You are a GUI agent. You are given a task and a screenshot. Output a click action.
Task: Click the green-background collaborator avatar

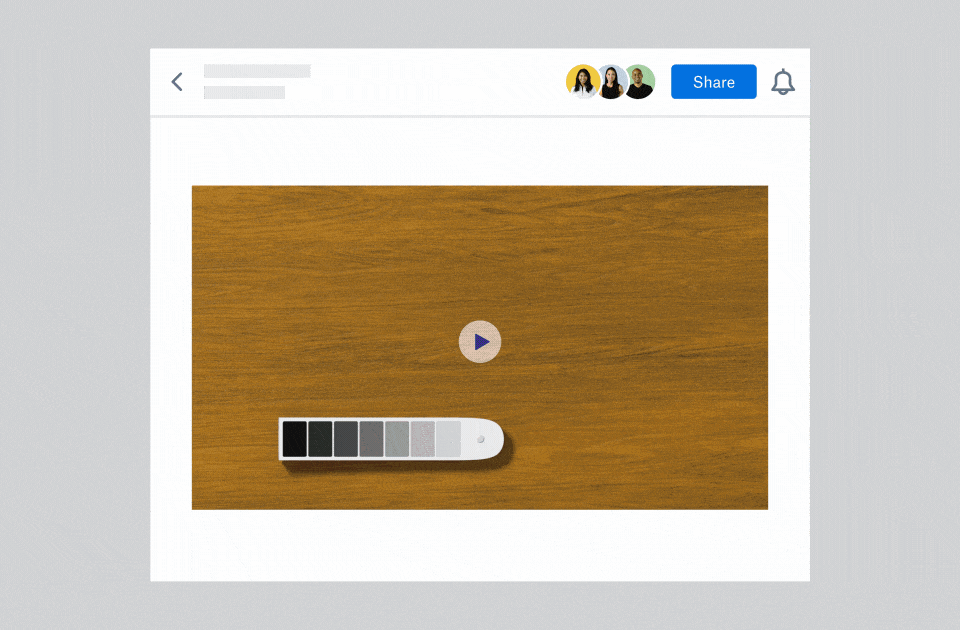click(640, 82)
